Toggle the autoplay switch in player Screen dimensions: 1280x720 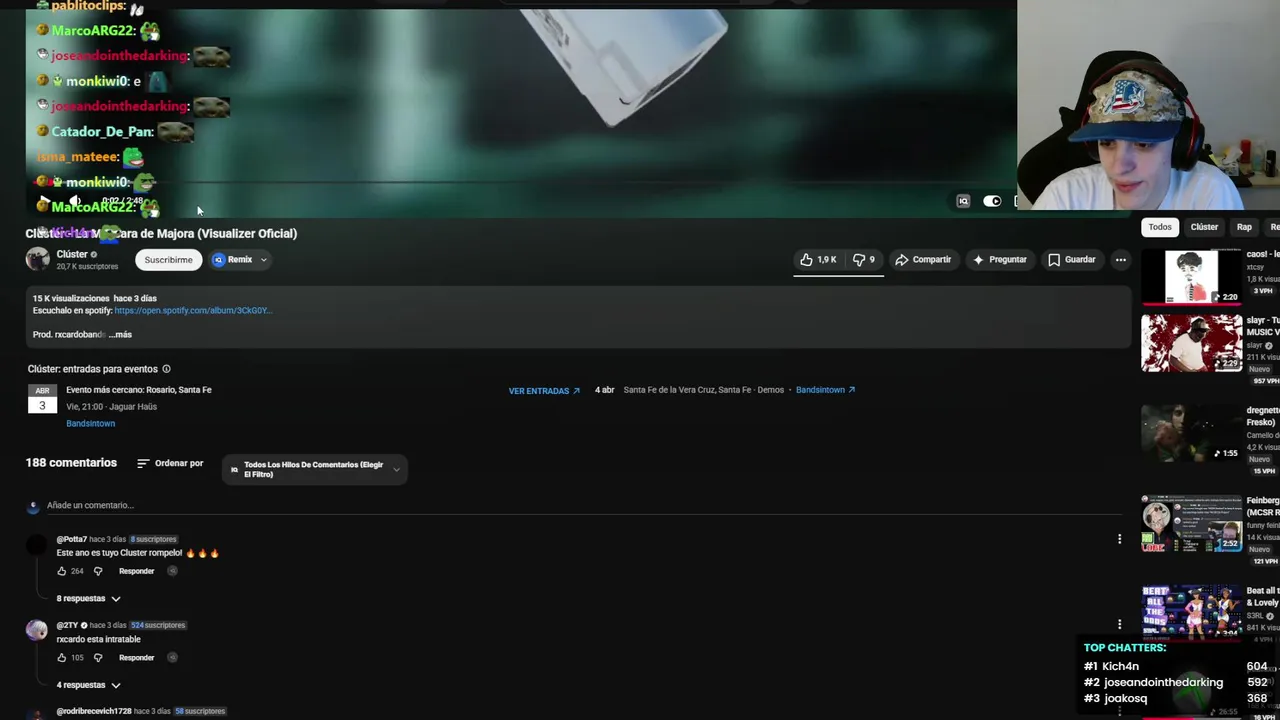[x=992, y=201]
